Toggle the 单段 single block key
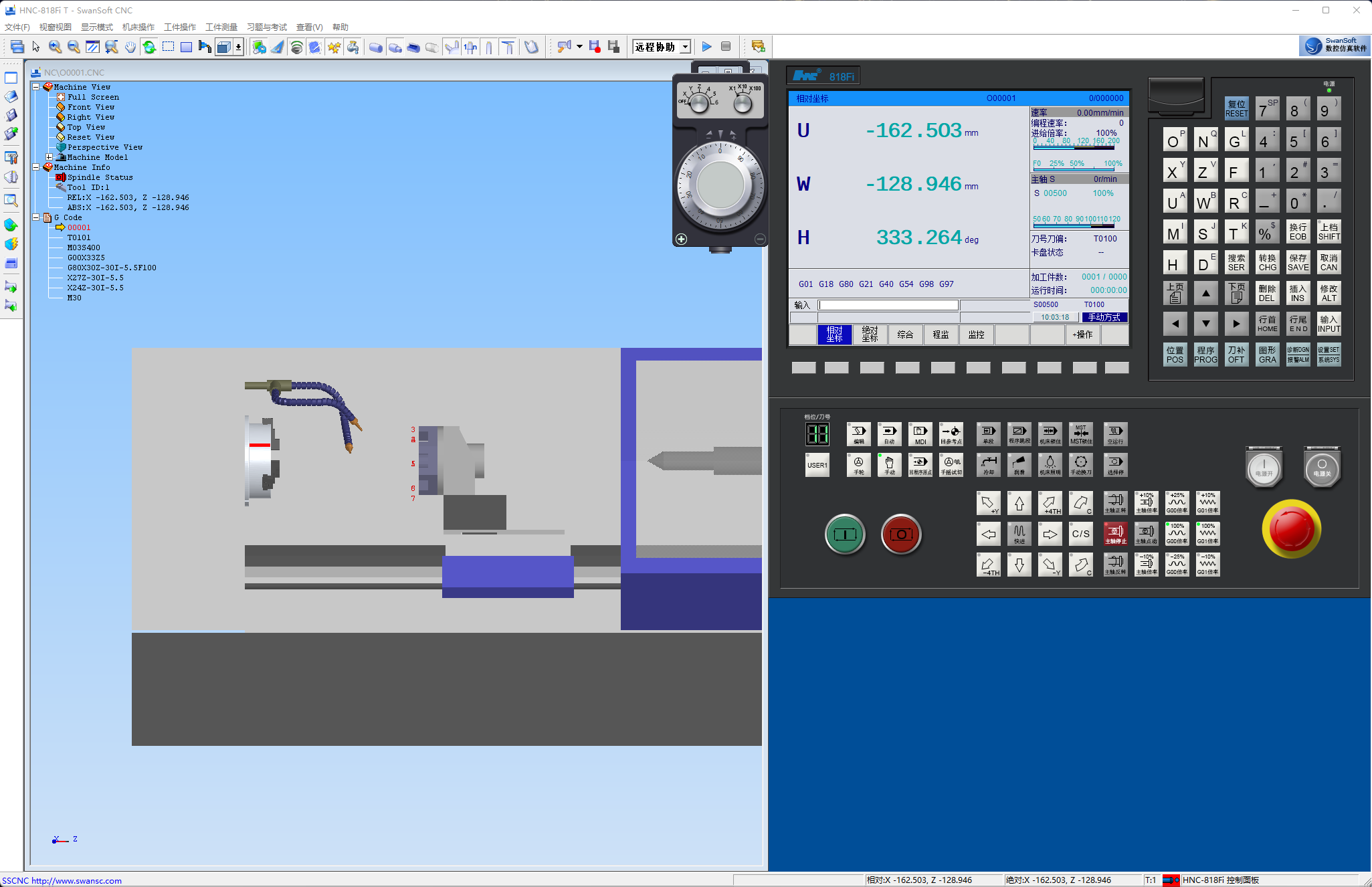1372x887 pixels. pos(988,433)
